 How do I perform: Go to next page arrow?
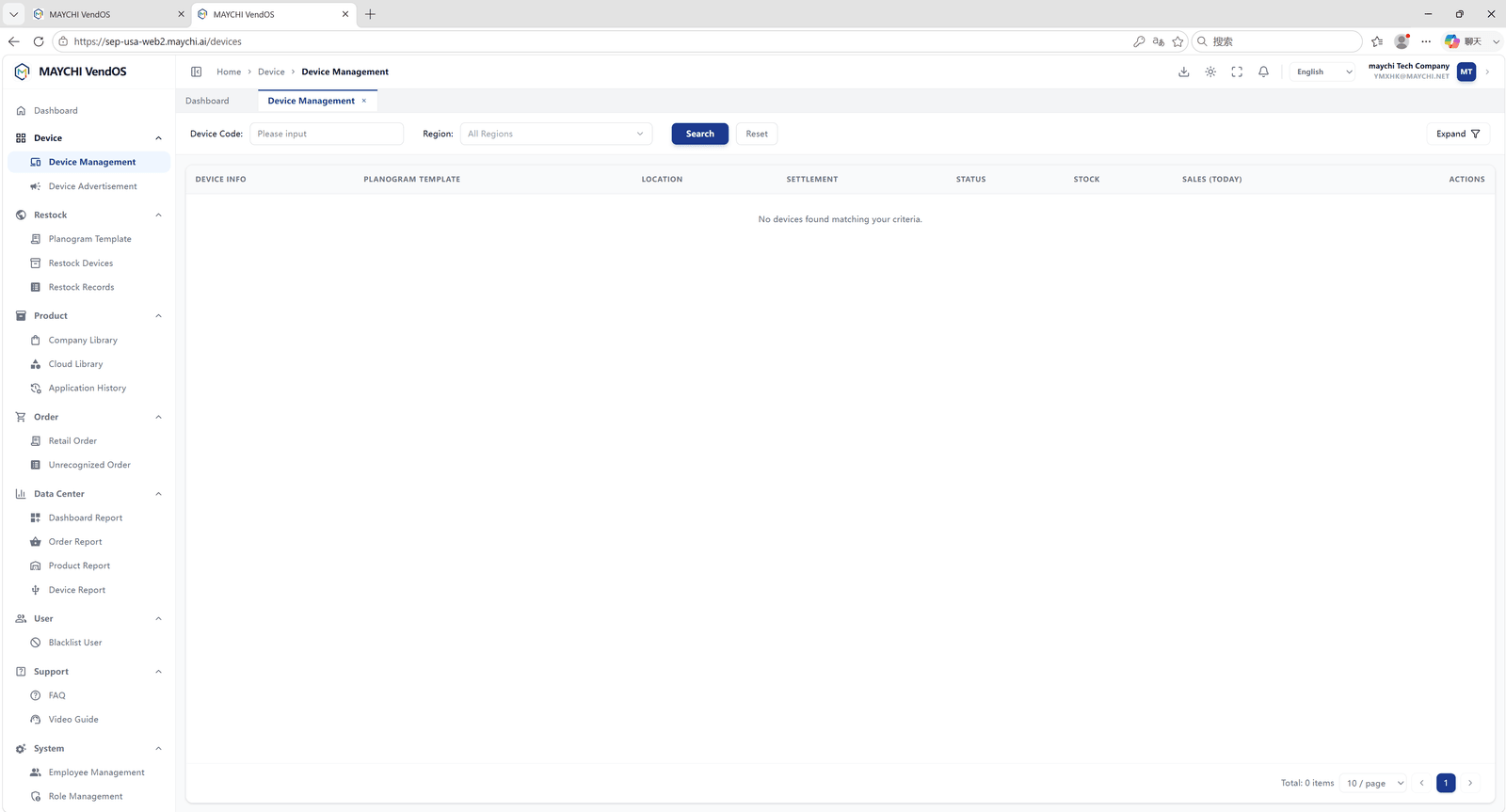pyautogui.click(x=1470, y=783)
